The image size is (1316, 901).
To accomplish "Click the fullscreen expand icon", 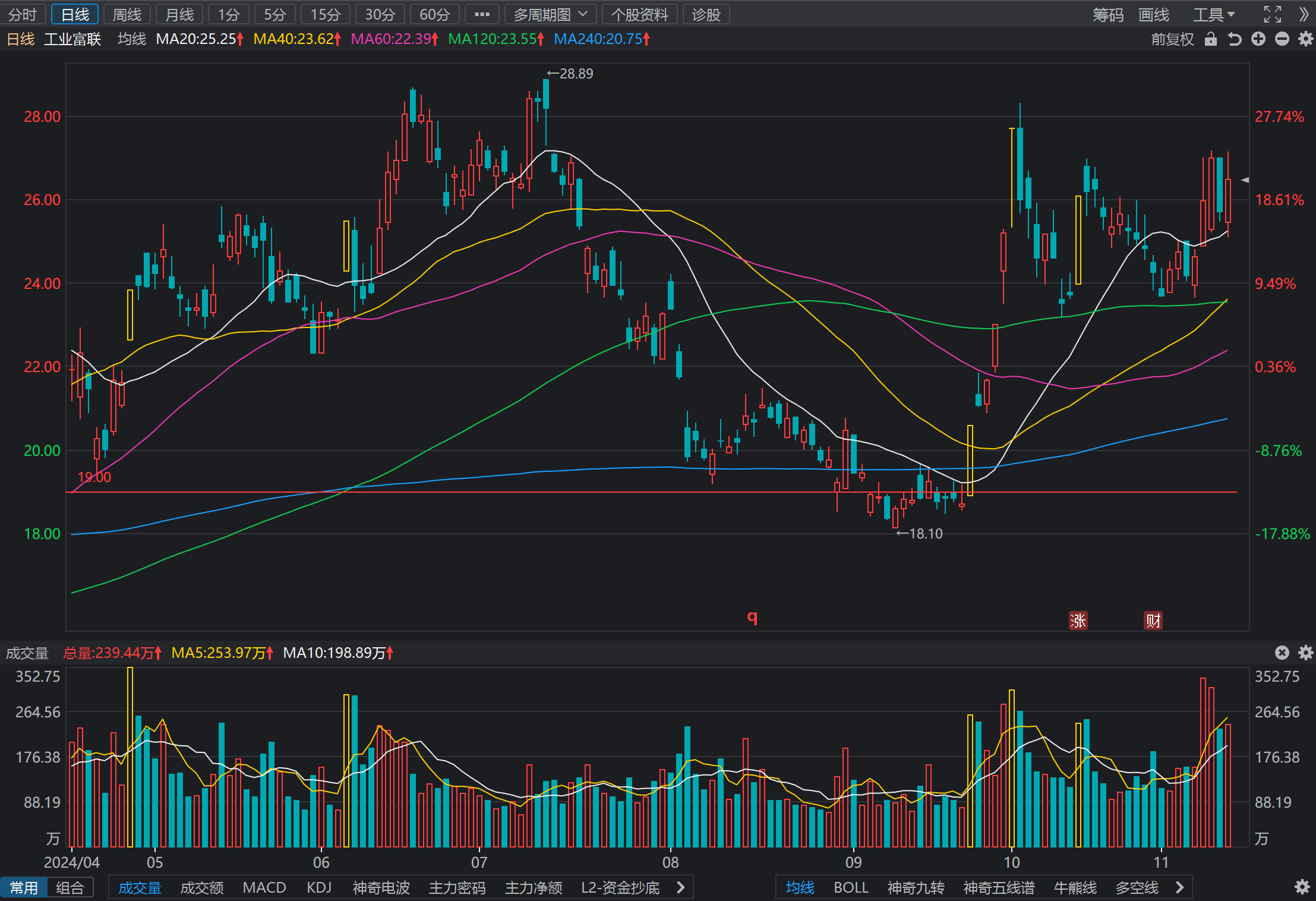I will (1272, 14).
